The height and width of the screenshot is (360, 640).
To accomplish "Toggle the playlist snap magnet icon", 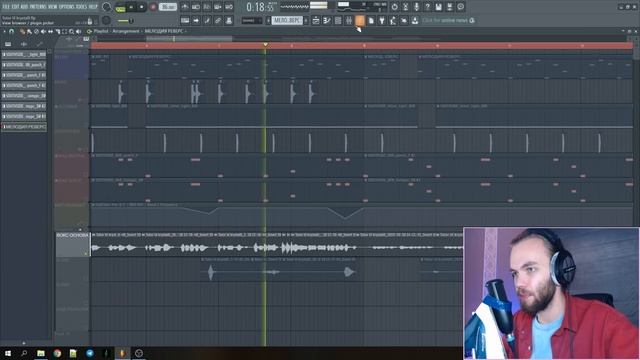I will (x=12, y=31).
